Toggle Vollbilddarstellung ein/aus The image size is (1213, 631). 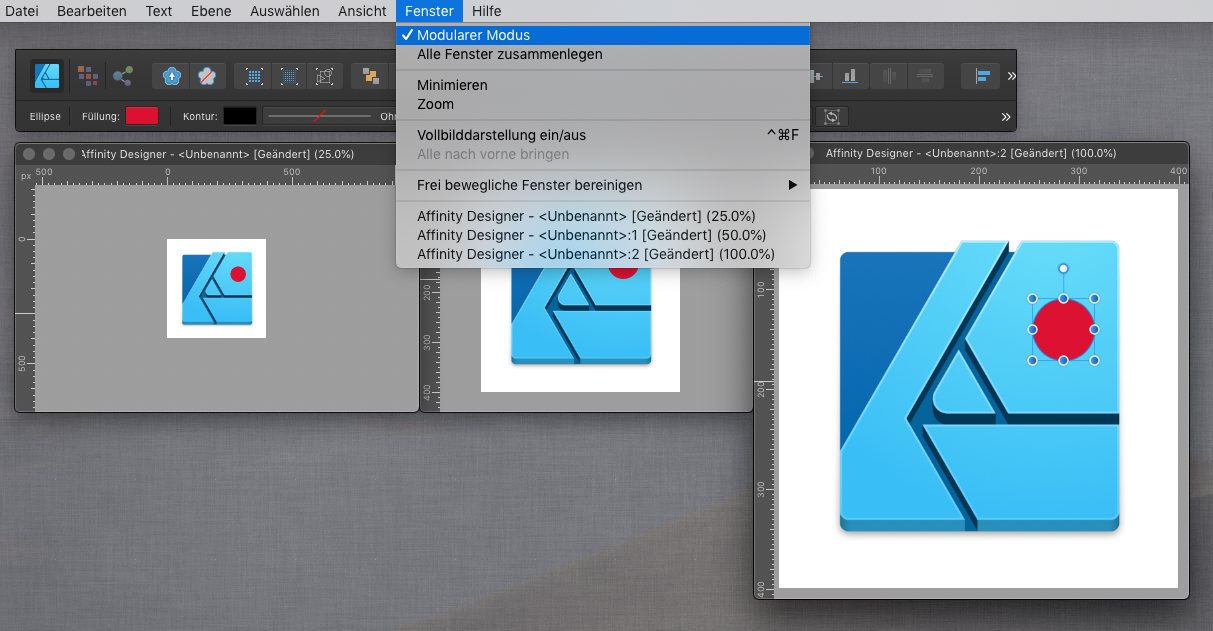603,135
